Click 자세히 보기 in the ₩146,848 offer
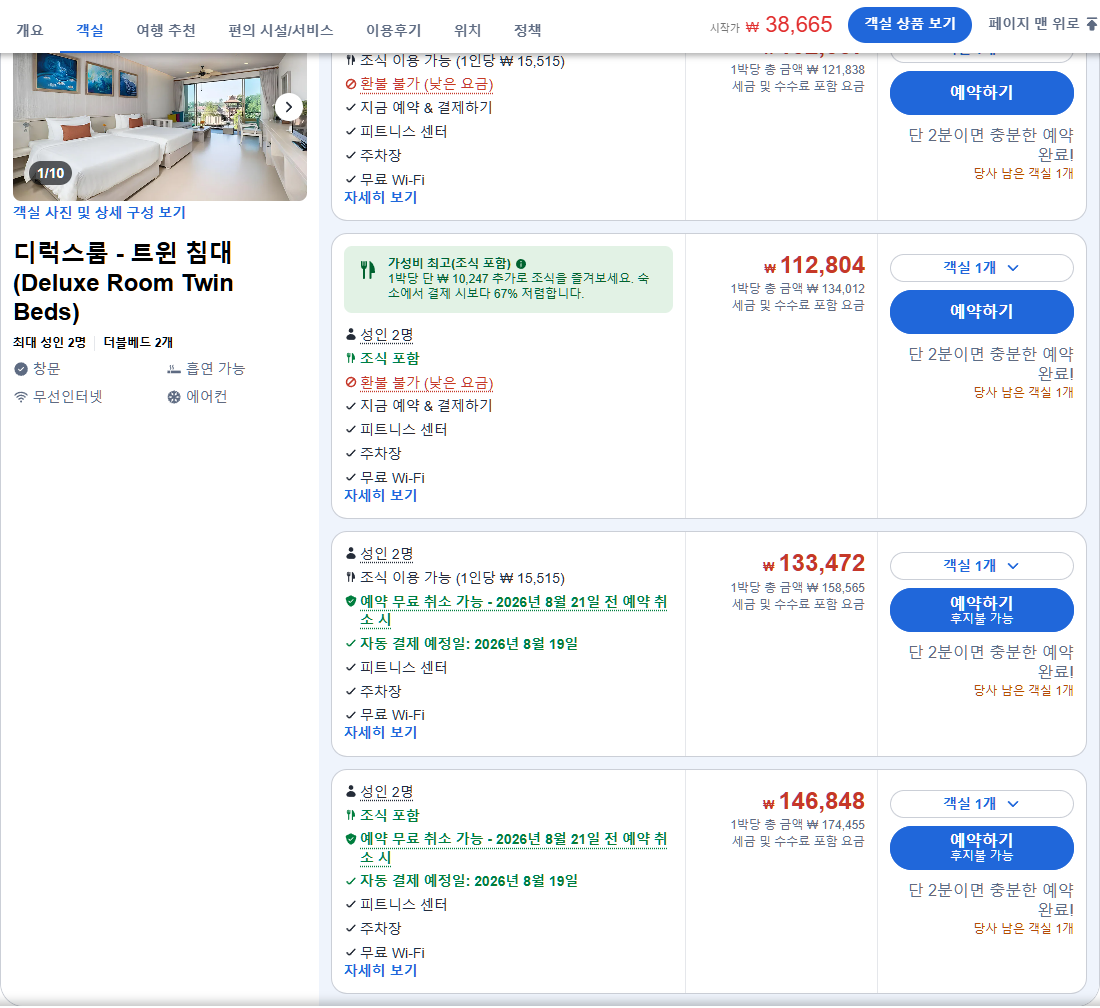This screenshot has height=1008, width=1100. 380,970
